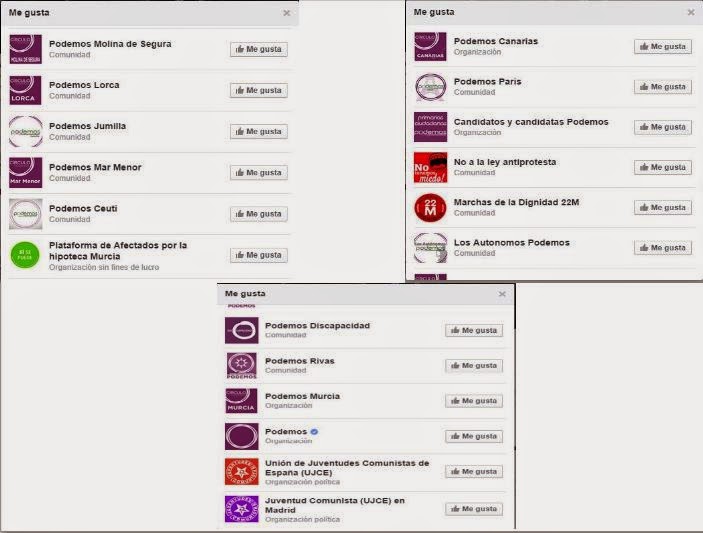Open Podemos Mar Menor name link
This screenshot has height=533, width=703.
pyautogui.click(x=95, y=168)
